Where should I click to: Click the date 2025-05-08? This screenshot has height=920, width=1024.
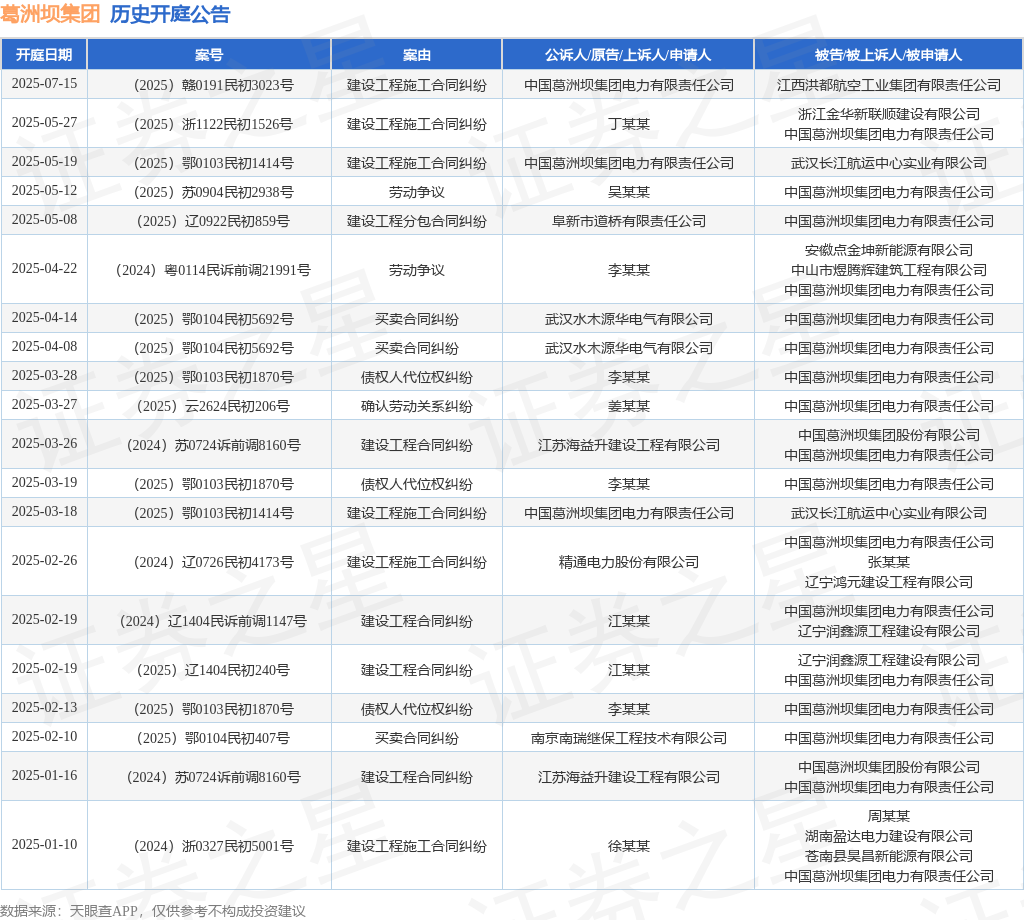coord(44,219)
